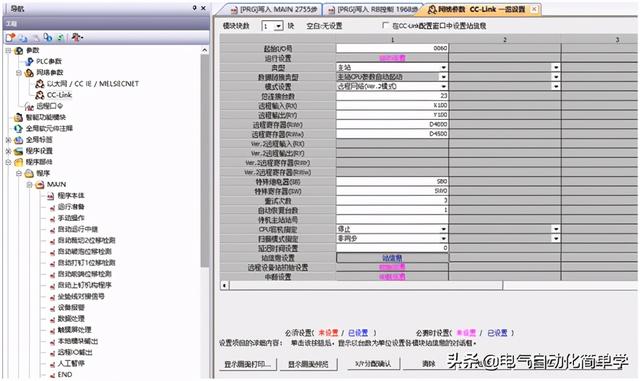The width and height of the screenshot is (640, 381).
Task: Click the empty 待机主站站号 field
Action: click(x=392, y=220)
